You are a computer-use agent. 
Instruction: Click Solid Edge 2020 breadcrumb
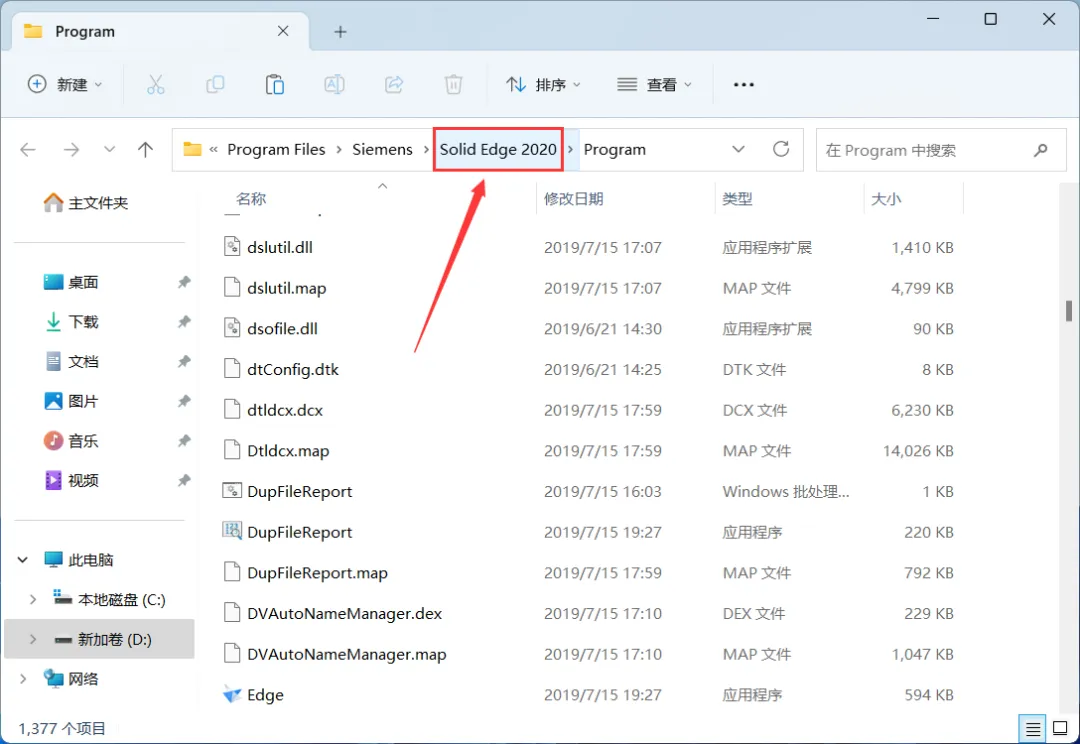[x=498, y=149]
